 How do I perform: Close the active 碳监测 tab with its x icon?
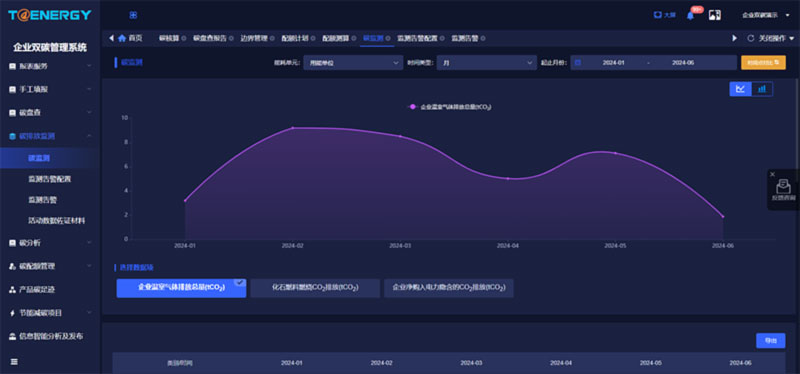(x=388, y=38)
